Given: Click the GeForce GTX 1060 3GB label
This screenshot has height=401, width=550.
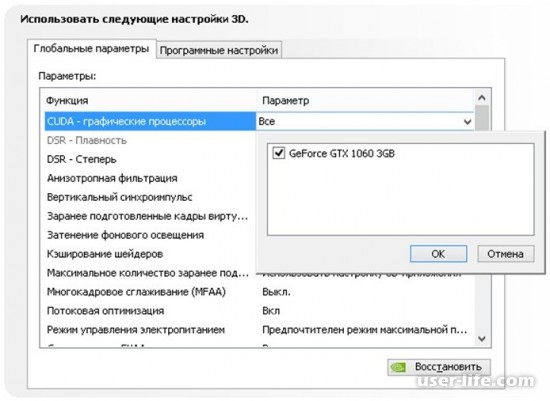Looking at the screenshot, I should click(x=342, y=153).
